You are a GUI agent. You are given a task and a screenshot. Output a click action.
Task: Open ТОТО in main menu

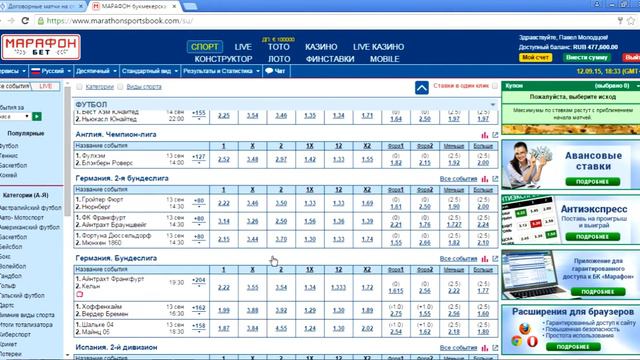click(x=279, y=47)
